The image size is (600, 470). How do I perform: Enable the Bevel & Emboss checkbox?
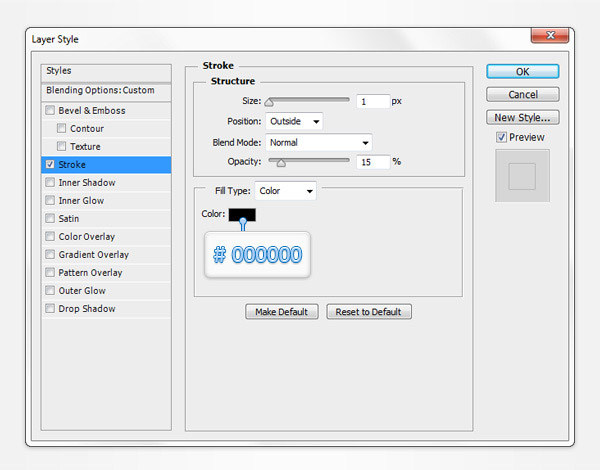pos(50,111)
